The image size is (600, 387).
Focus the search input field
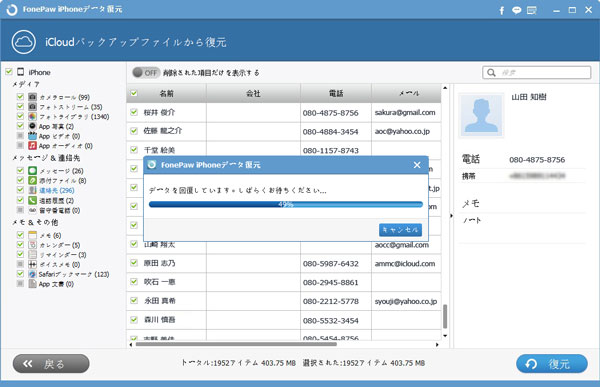click(537, 72)
